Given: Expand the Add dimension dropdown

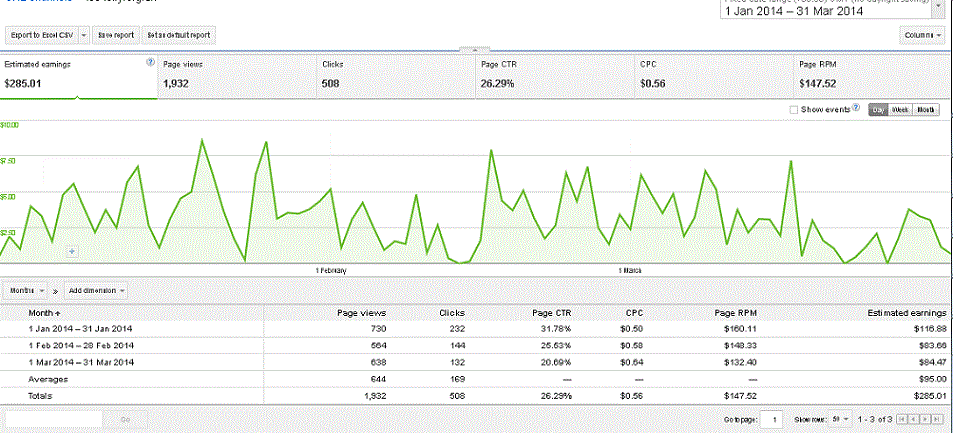Looking at the screenshot, I should tap(97, 291).
